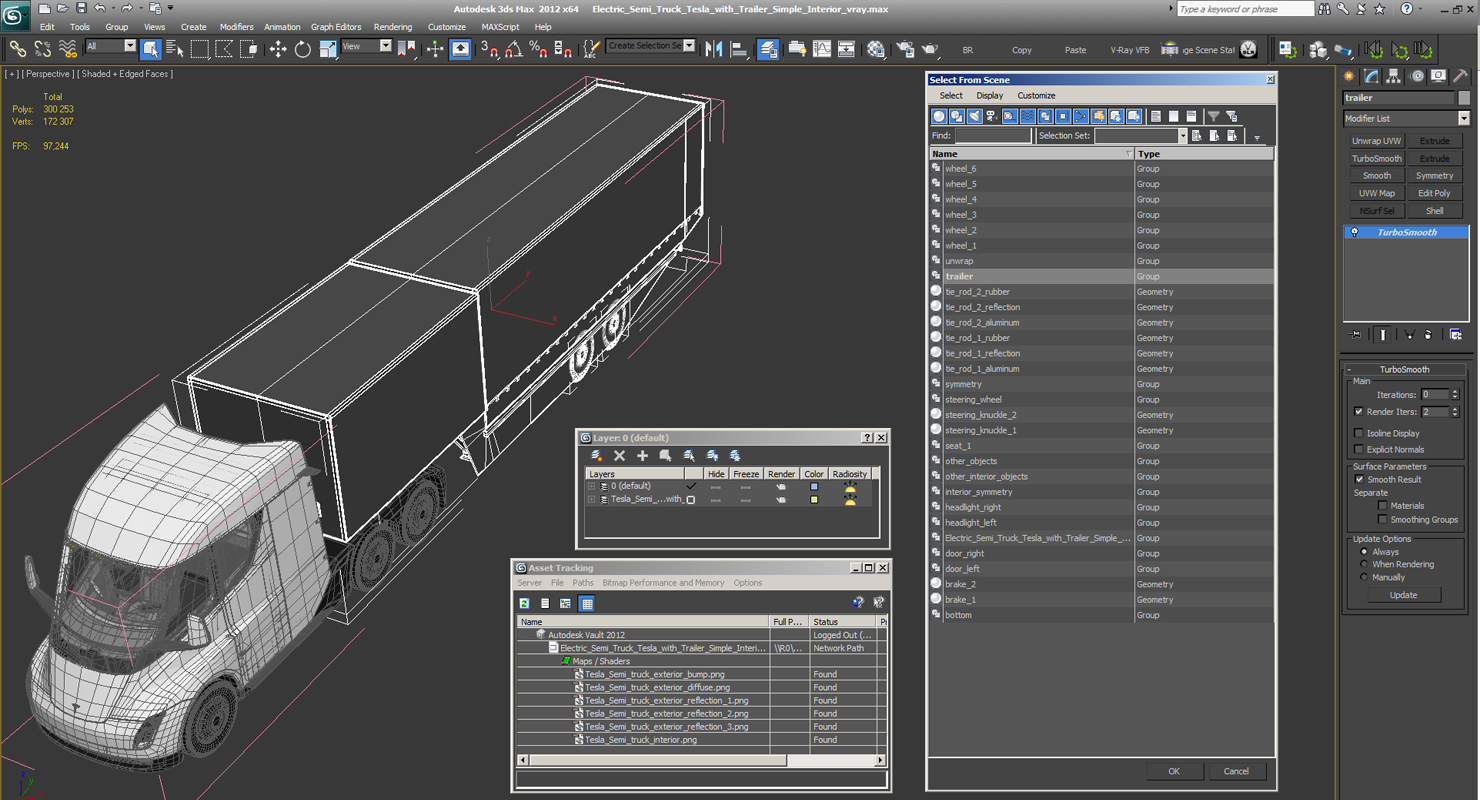This screenshot has width=1480, height=800.
Task: Click the Symmetry modifier button
Action: tap(1434, 176)
